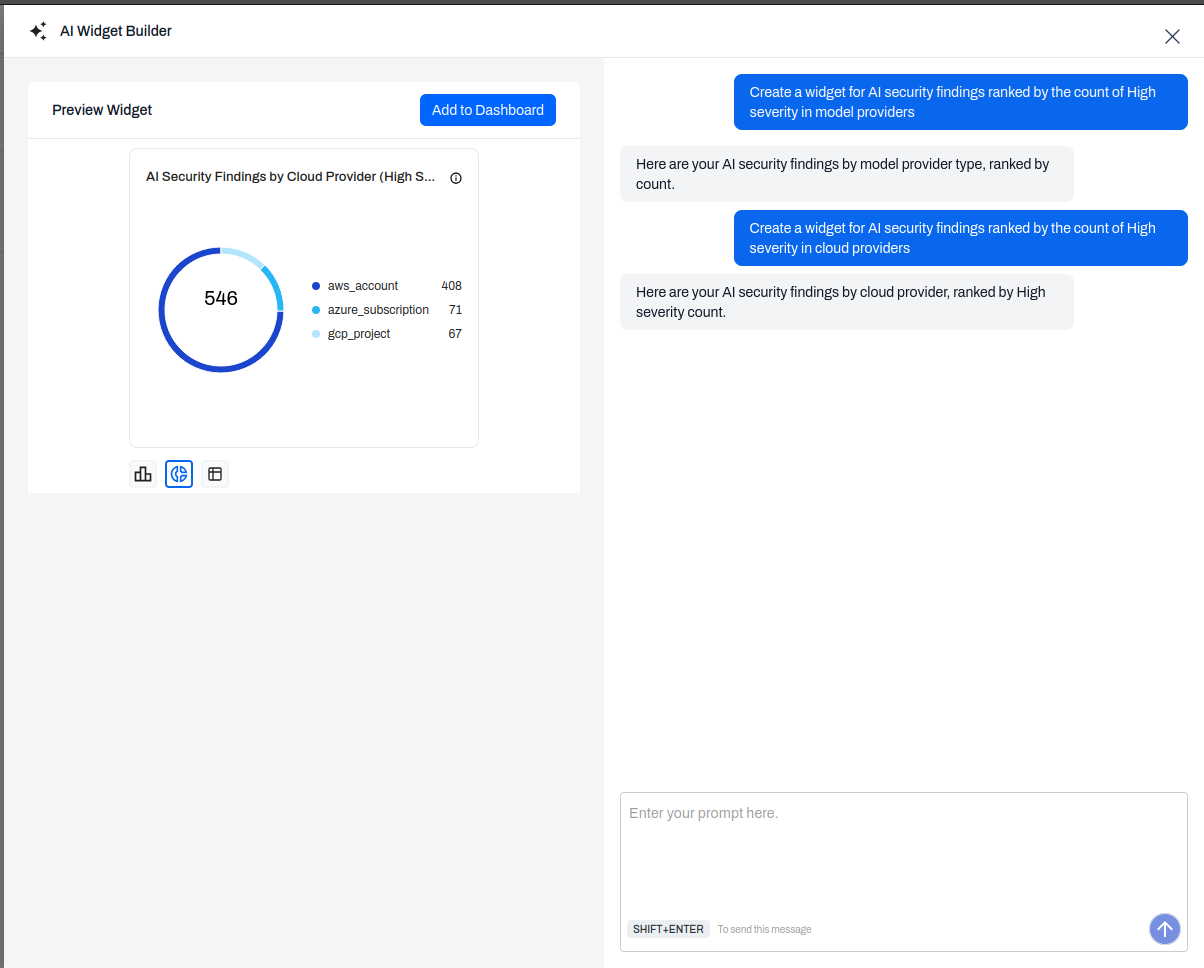This screenshot has width=1204, height=968.
Task: Click the 546 total in donut center
Action: 221,298
